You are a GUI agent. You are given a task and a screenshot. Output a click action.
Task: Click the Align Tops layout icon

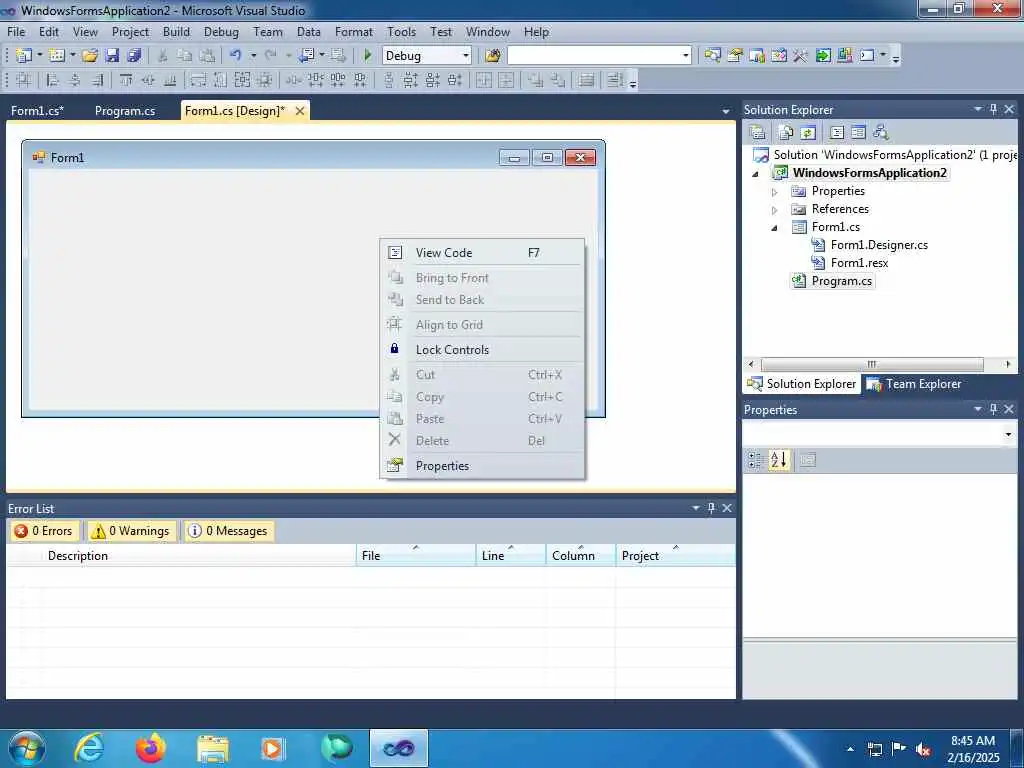click(126, 80)
